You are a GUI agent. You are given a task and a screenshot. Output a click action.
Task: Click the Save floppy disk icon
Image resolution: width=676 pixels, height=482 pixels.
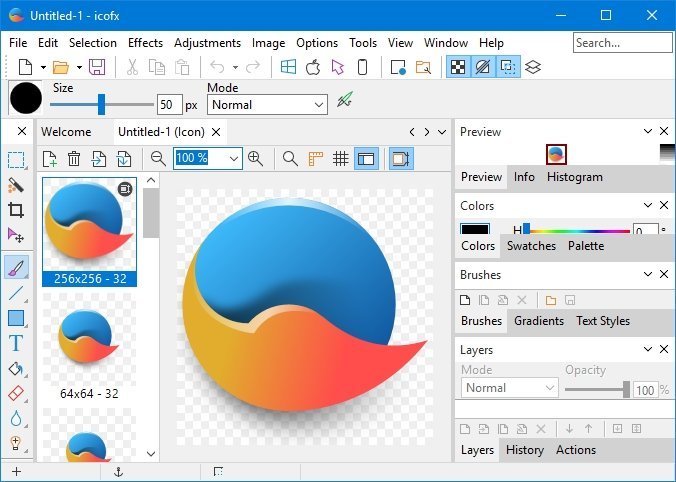click(x=97, y=67)
